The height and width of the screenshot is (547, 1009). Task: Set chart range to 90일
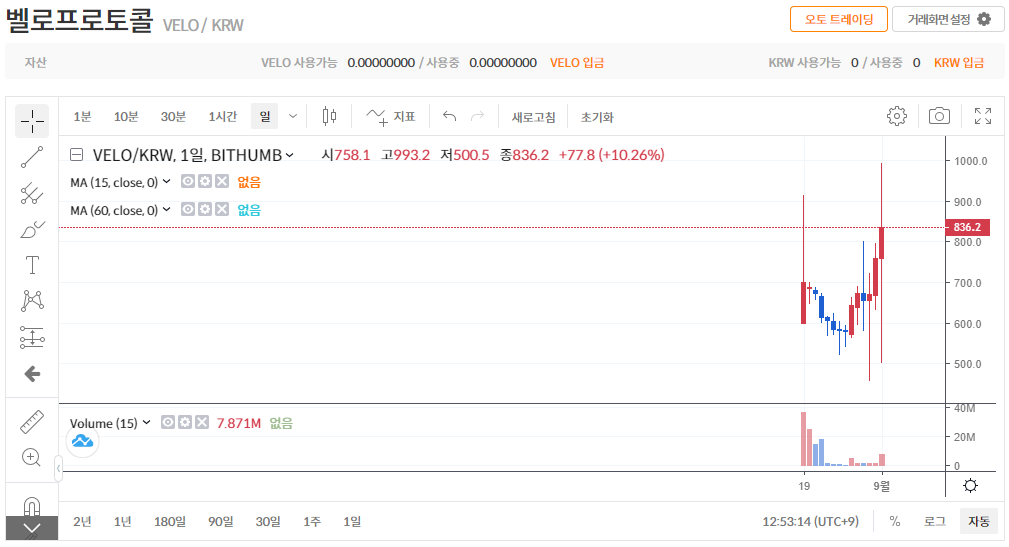pos(221,521)
